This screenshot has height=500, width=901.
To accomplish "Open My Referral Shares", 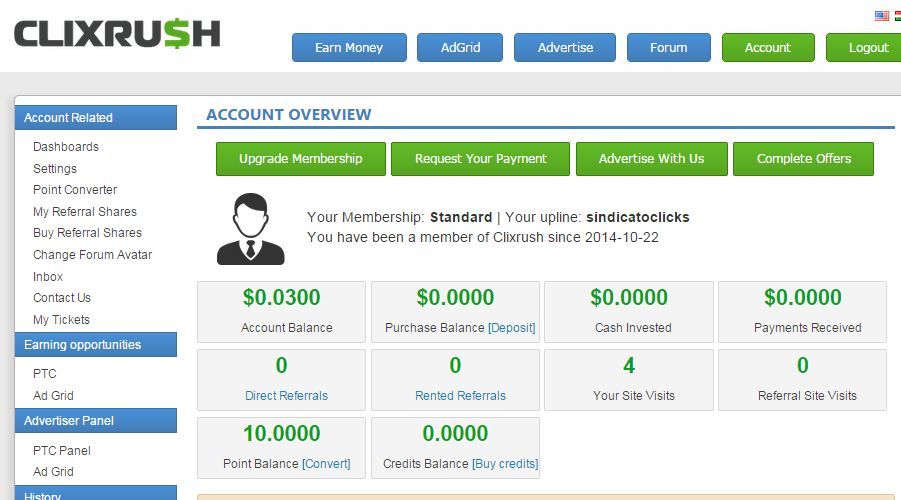I will (x=84, y=211).
